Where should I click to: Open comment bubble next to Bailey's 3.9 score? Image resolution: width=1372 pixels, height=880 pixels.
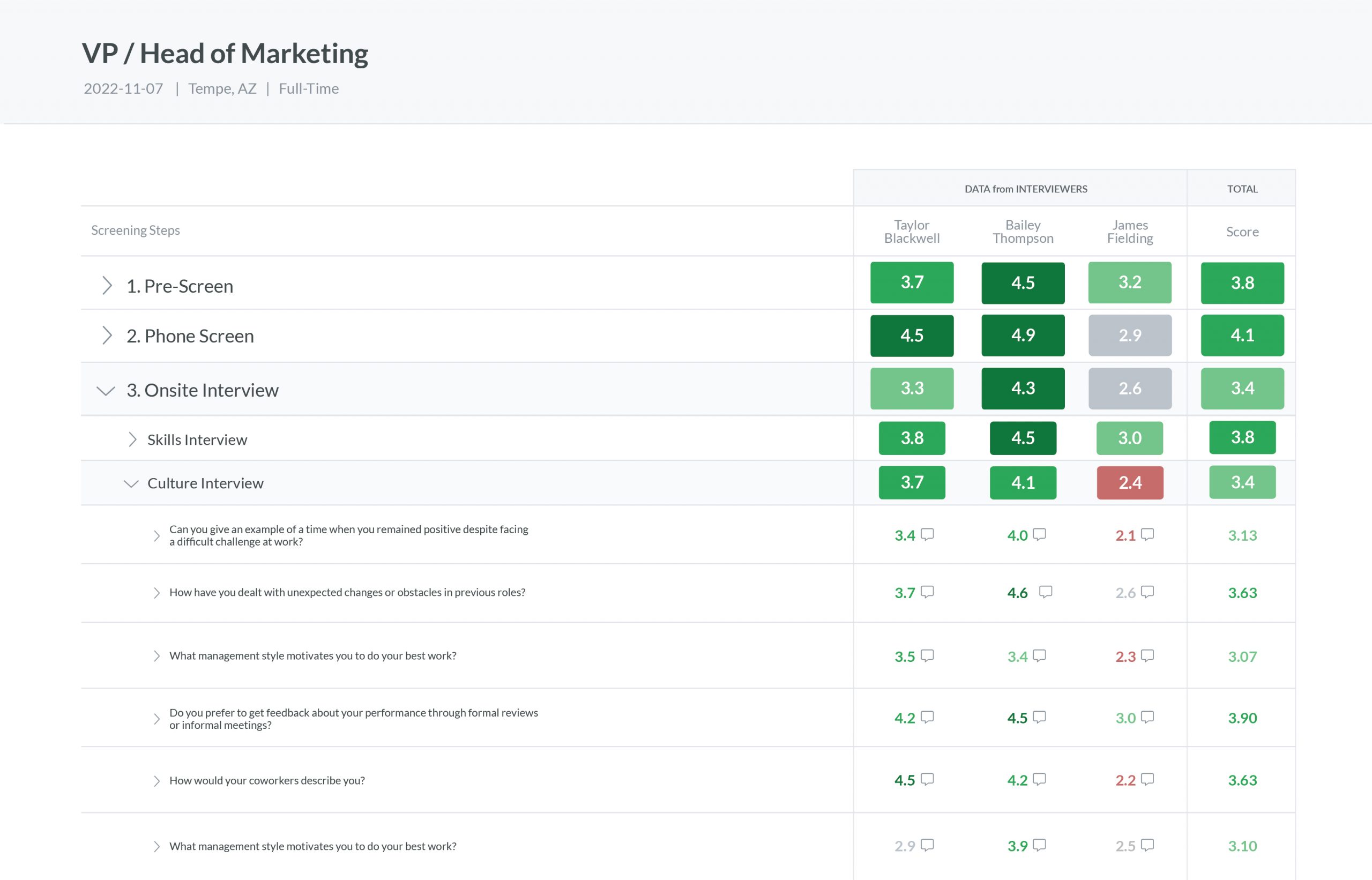(1039, 845)
